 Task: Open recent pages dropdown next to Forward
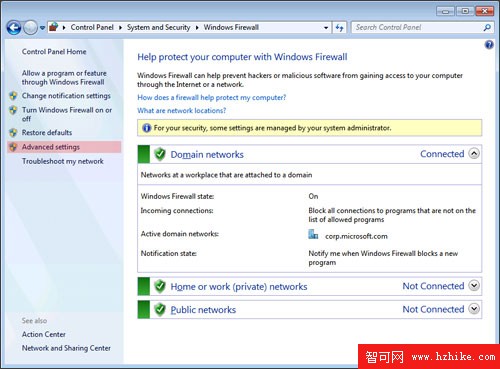[42, 28]
